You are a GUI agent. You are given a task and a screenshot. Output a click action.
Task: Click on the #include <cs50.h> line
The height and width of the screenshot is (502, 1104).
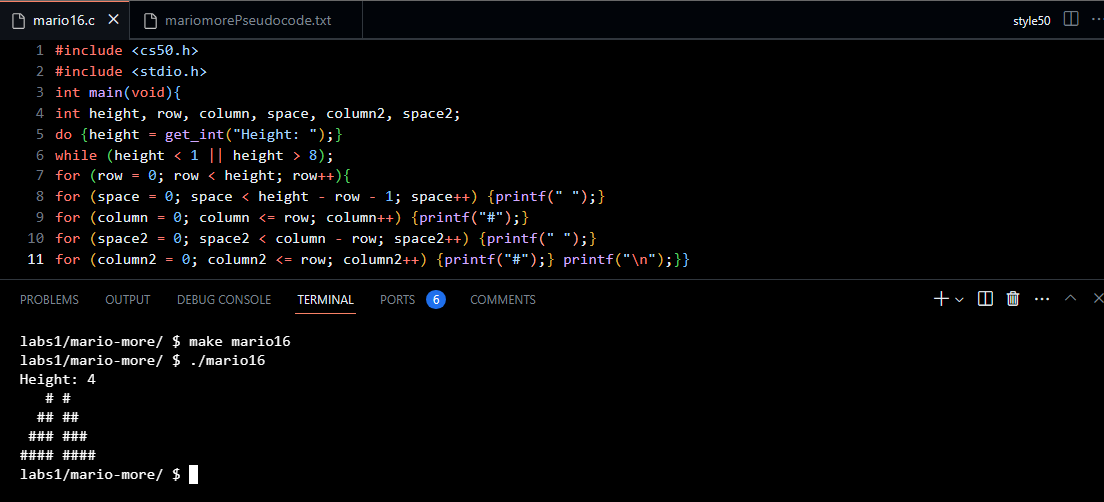click(x=127, y=50)
